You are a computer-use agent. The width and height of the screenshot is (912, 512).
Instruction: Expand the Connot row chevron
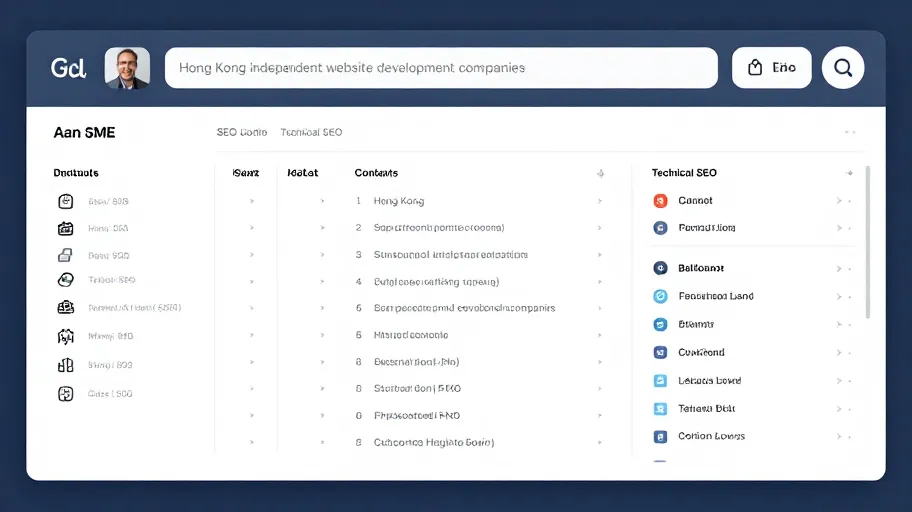pos(839,201)
